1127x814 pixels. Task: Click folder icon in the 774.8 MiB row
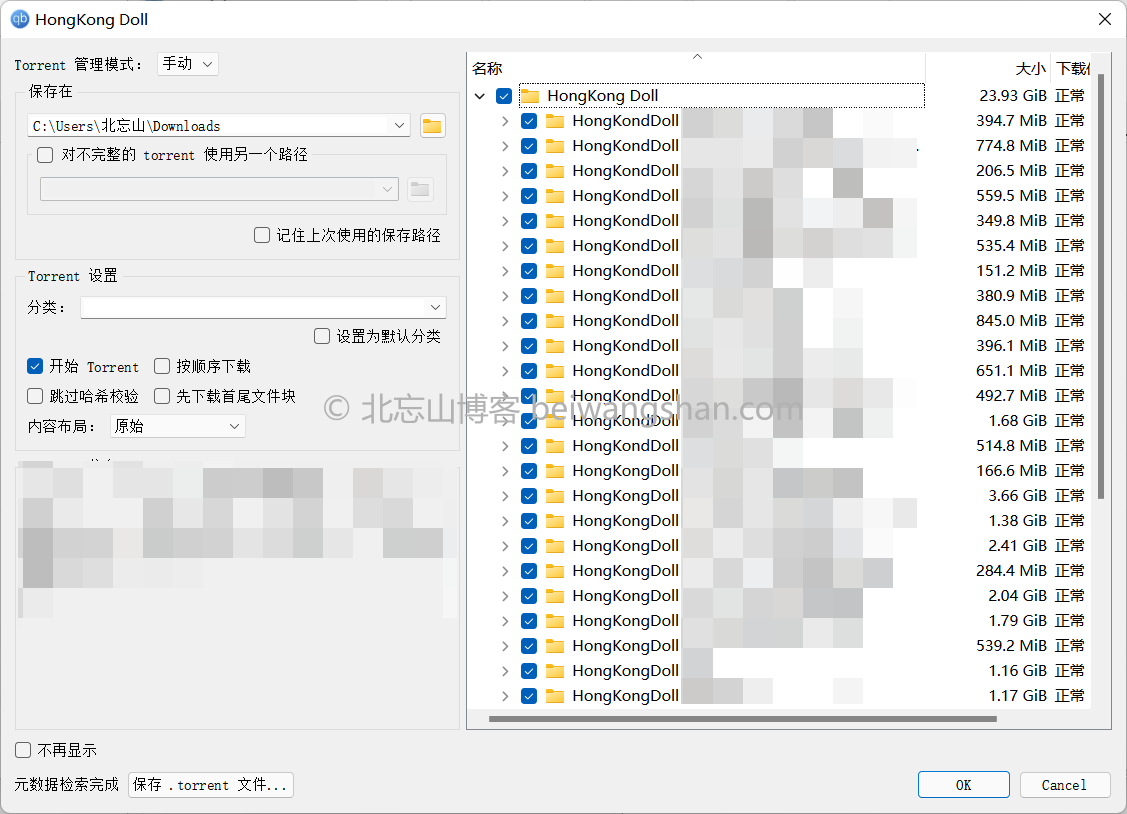(x=555, y=146)
